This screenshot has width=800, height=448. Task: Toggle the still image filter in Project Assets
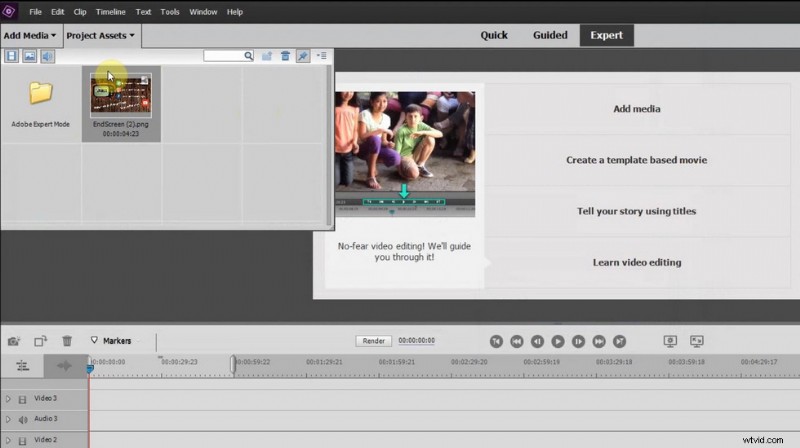coord(30,56)
